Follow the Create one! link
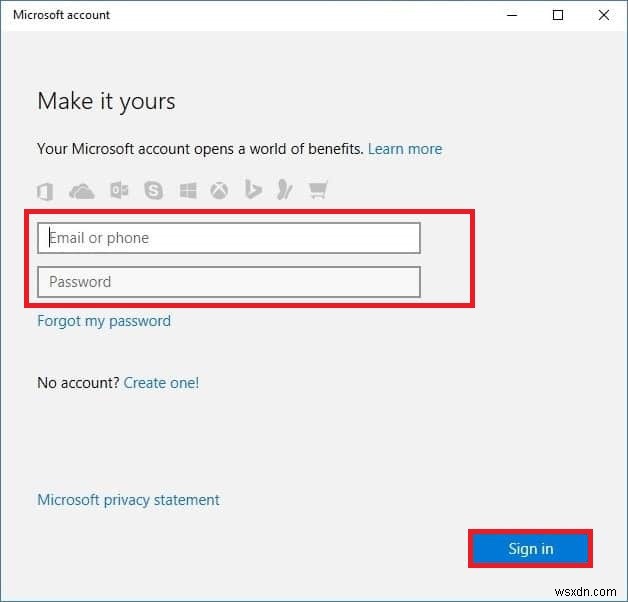The width and height of the screenshot is (628, 602). click(x=161, y=383)
